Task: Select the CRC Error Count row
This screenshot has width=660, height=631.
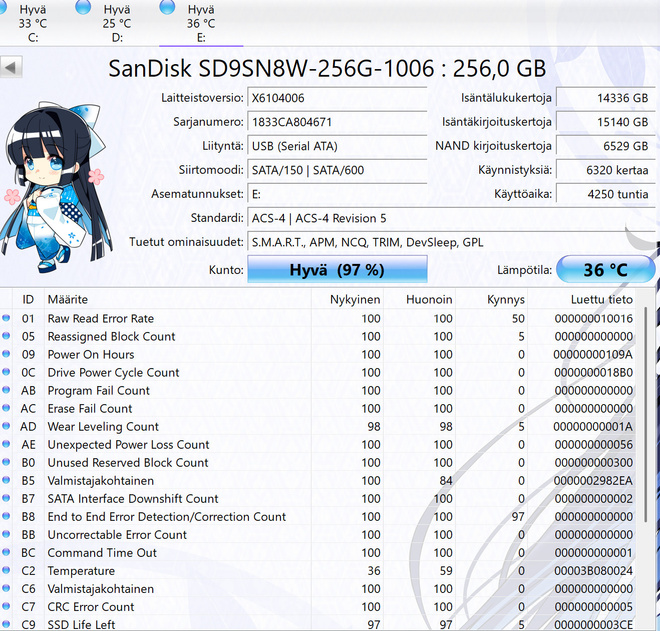Action: pos(318,607)
